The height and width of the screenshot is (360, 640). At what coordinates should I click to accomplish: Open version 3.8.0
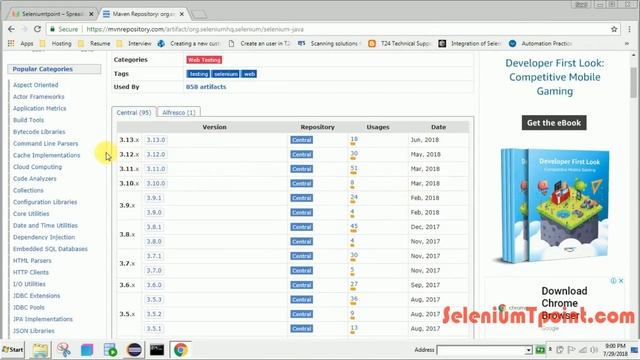pos(154,242)
